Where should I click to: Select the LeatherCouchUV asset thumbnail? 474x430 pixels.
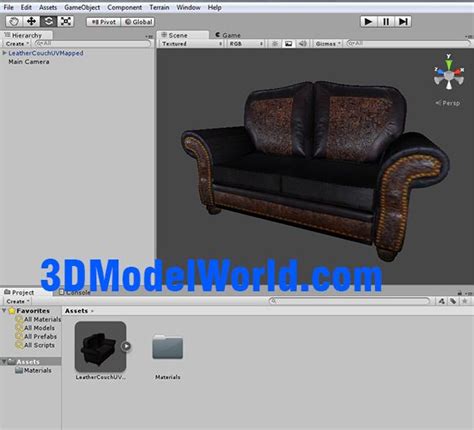click(x=100, y=347)
